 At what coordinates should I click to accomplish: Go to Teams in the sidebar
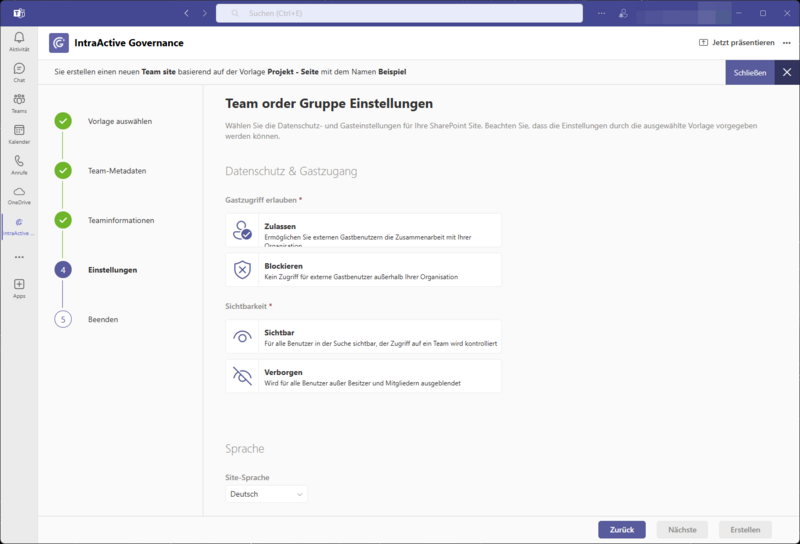point(18,103)
